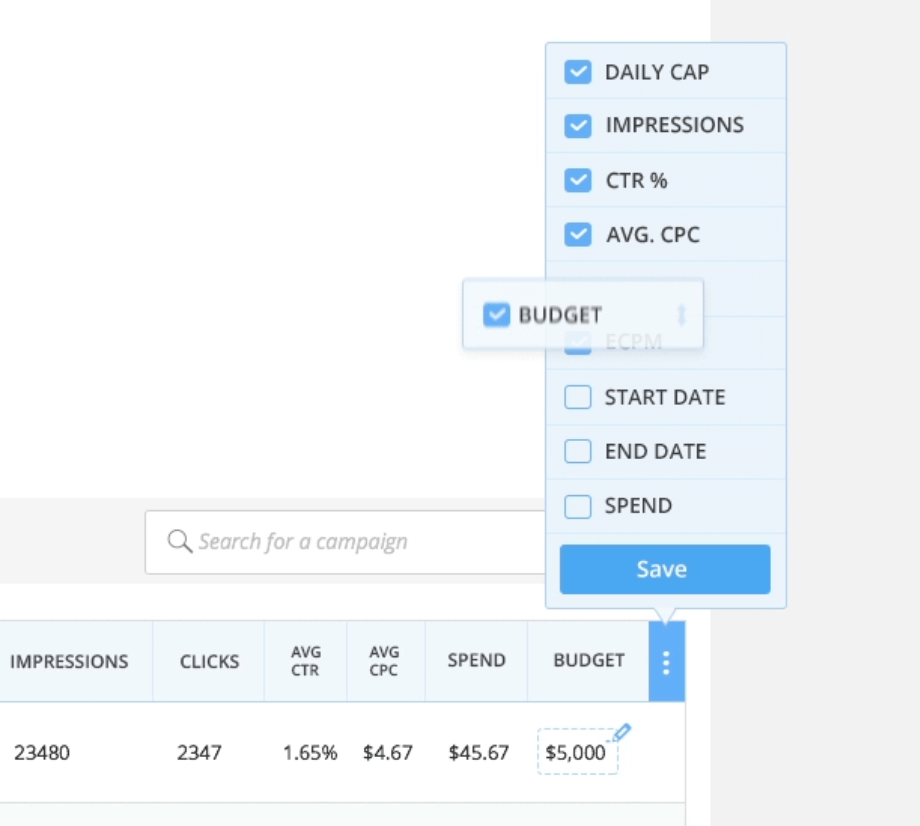Click the DAILY CAP label
The height and width of the screenshot is (826, 920).
(657, 72)
